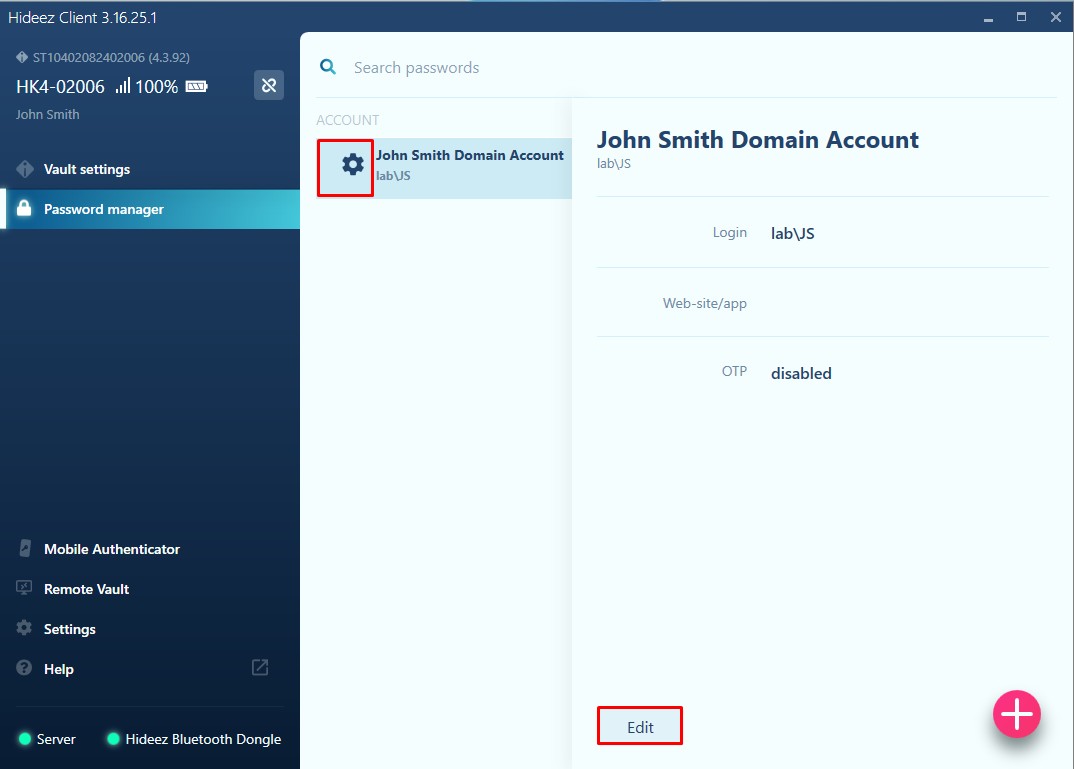Click the Remote Vault monitor icon
This screenshot has height=769, width=1074.
(x=24, y=589)
